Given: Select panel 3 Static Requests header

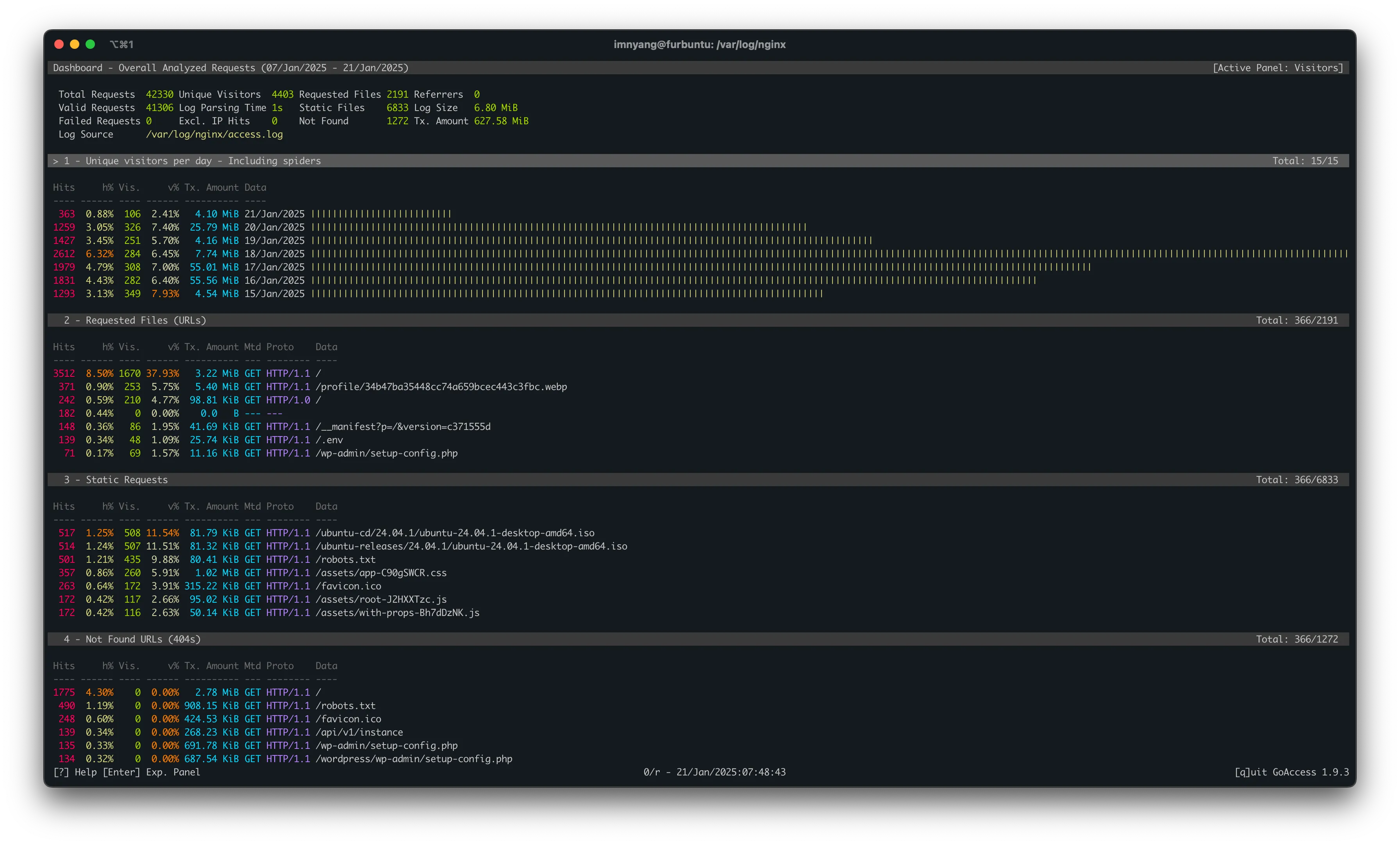Looking at the screenshot, I should click(698, 480).
